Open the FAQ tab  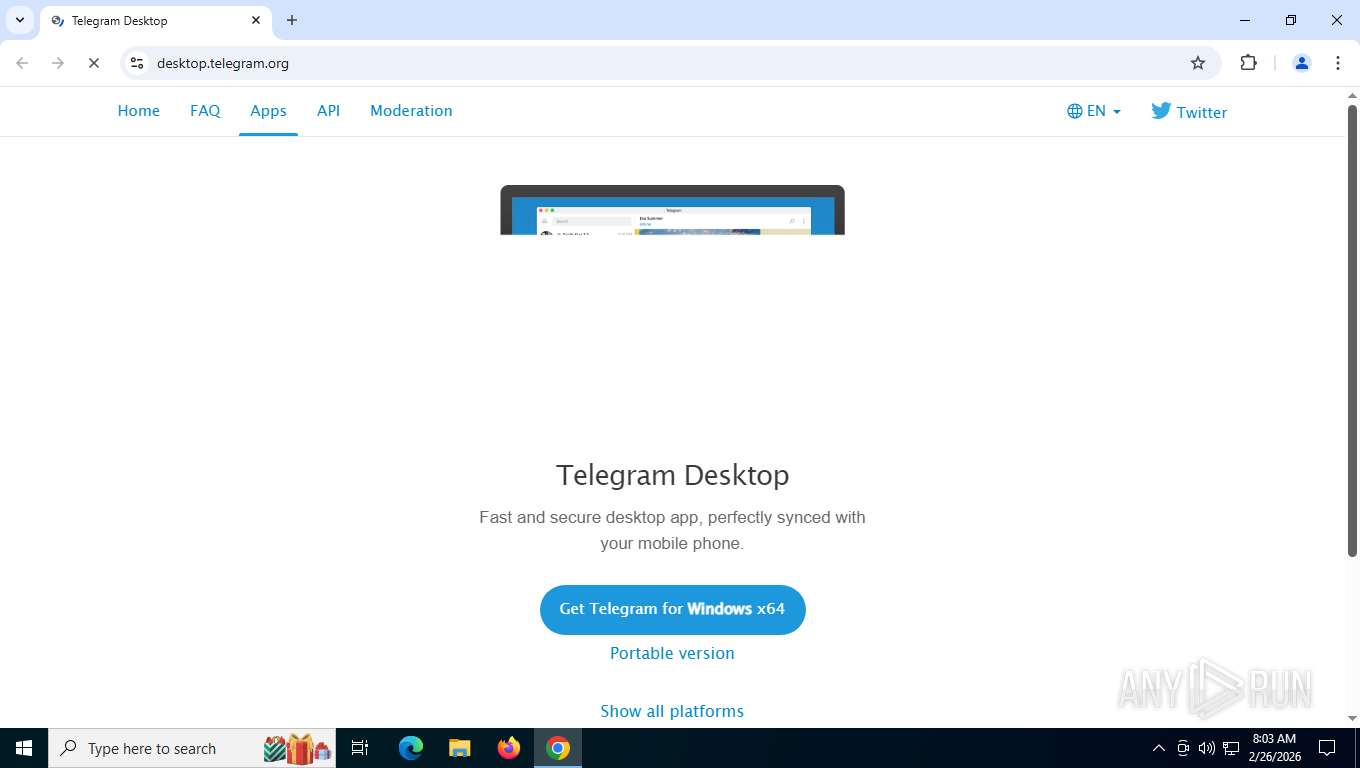click(x=205, y=111)
